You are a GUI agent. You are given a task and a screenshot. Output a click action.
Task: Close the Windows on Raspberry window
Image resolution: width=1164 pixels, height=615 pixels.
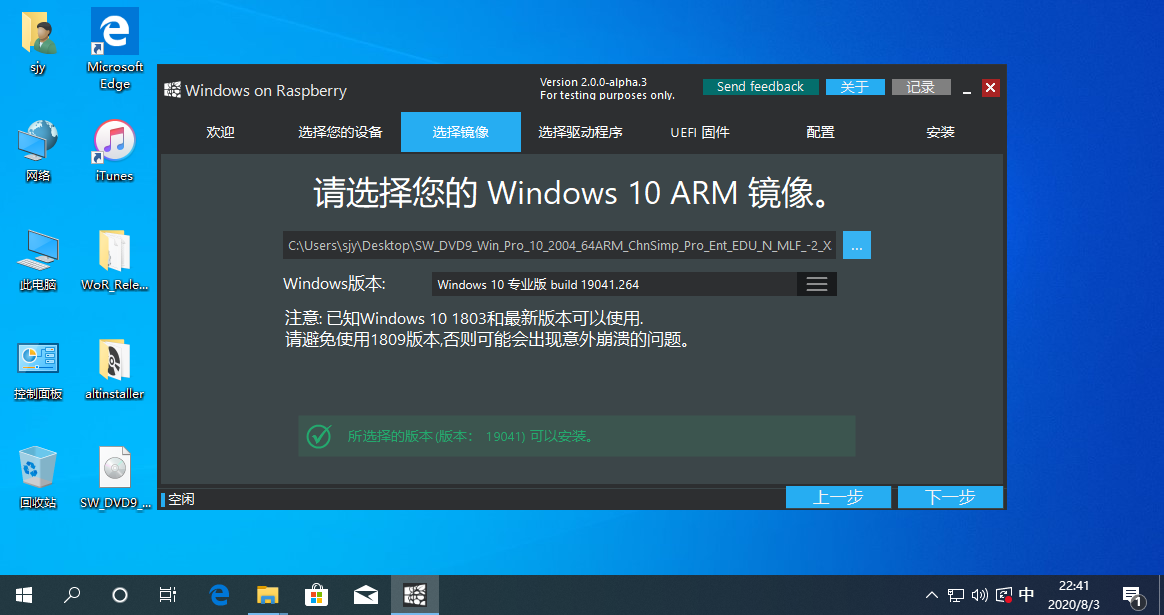[990, 88]
